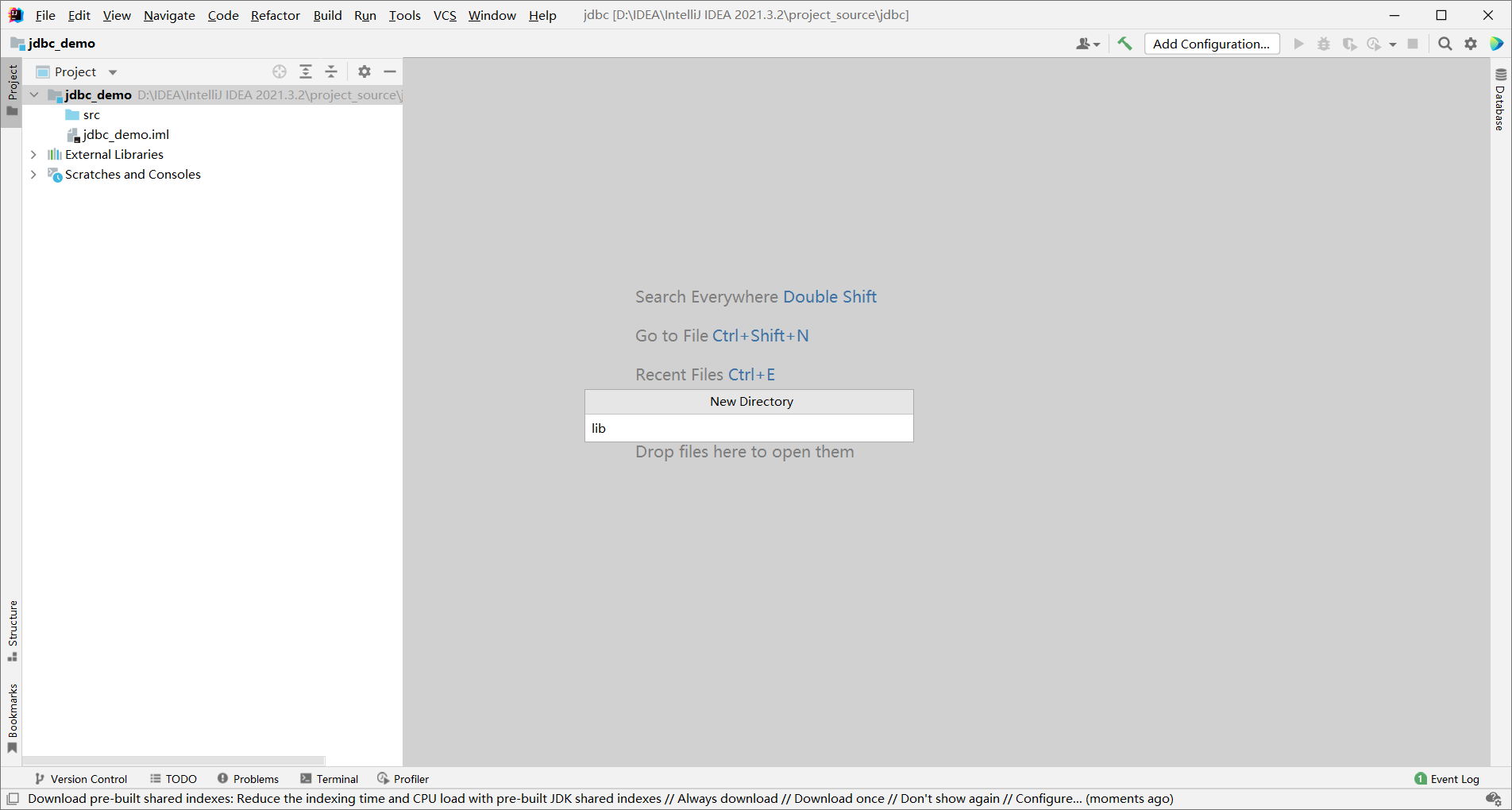Select the src folder
This screenshot has width=1512, height=810.
click(x=83, y=114)
